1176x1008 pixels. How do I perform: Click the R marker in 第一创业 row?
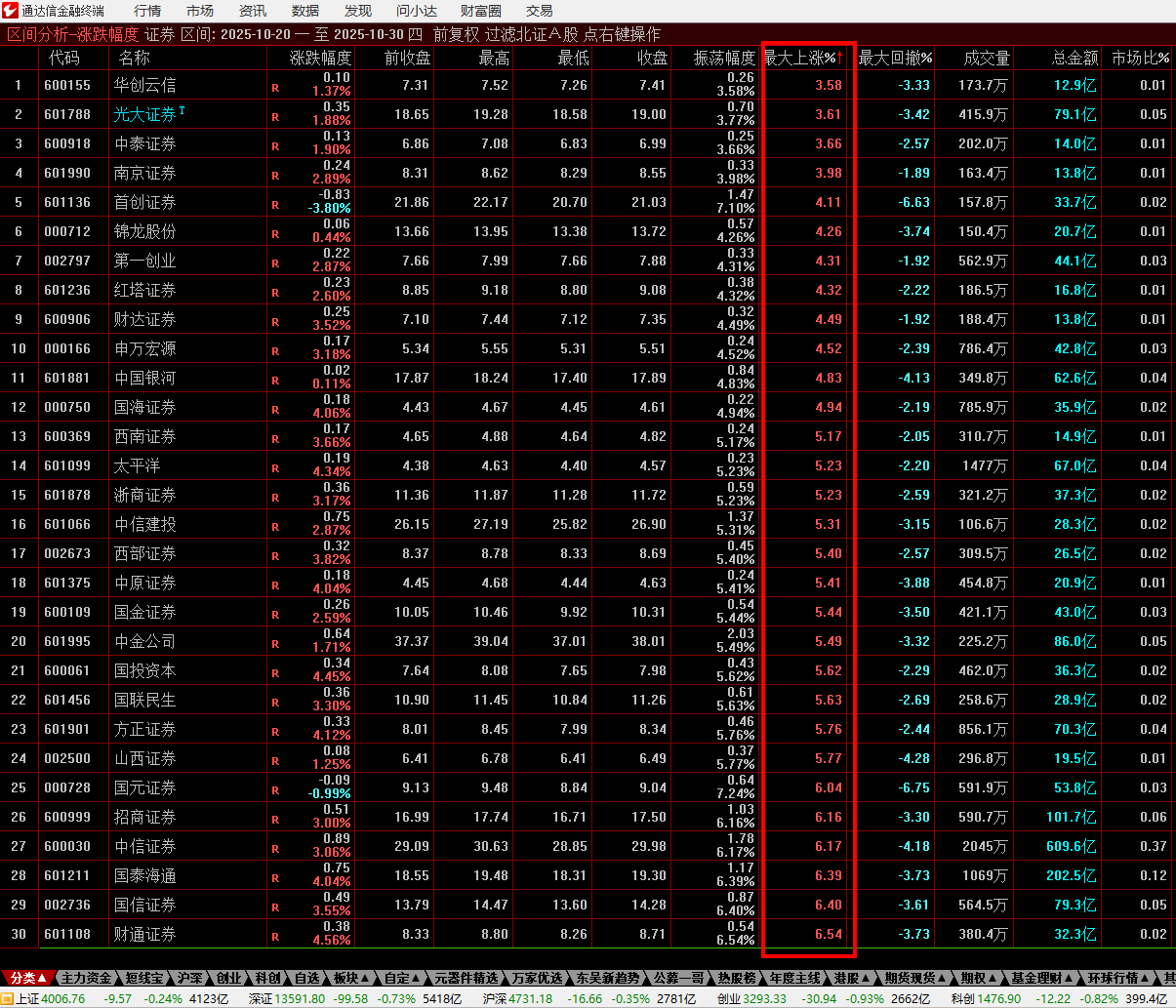tap(275, 263)
